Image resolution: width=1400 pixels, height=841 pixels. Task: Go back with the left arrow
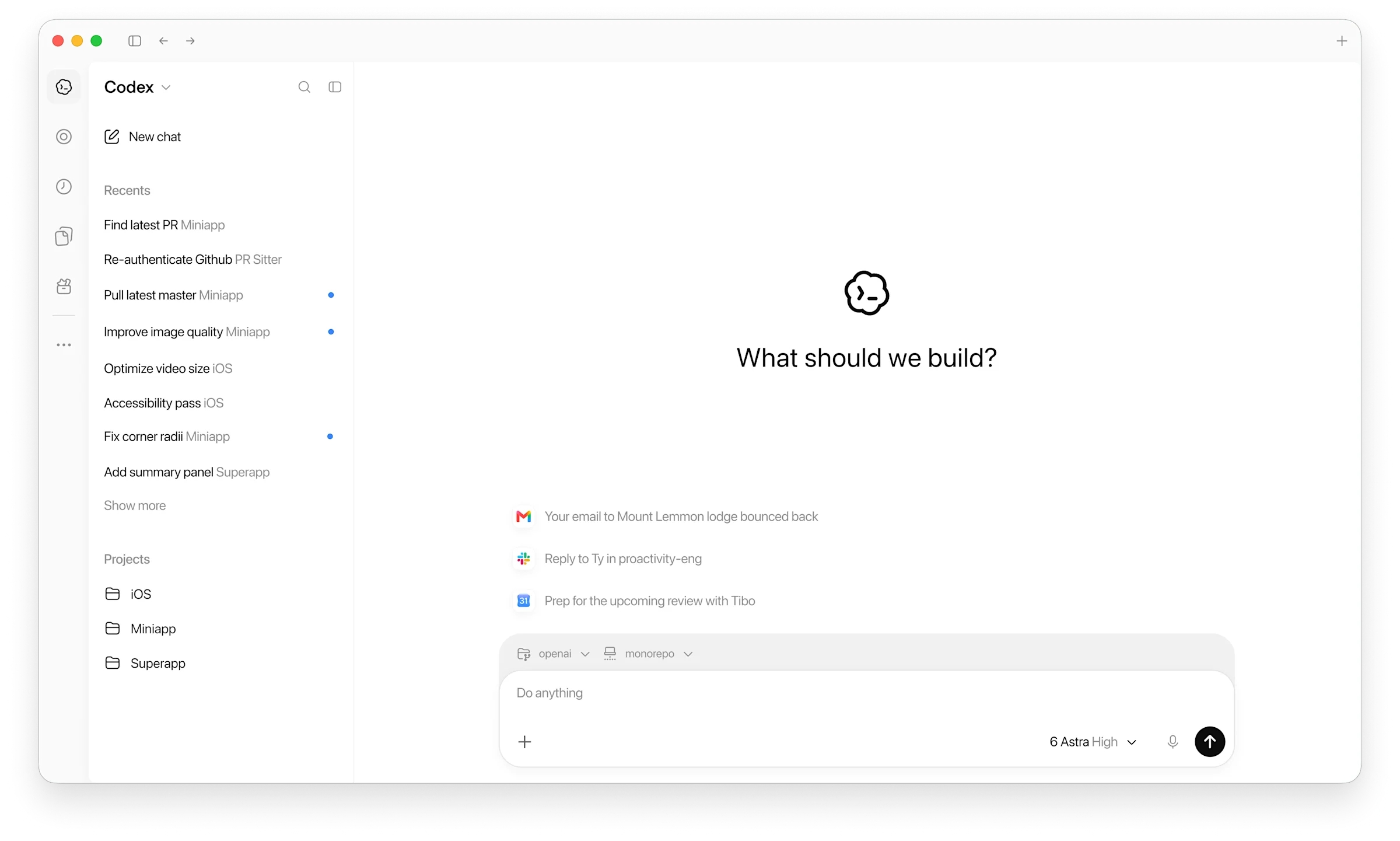point(163,41)
